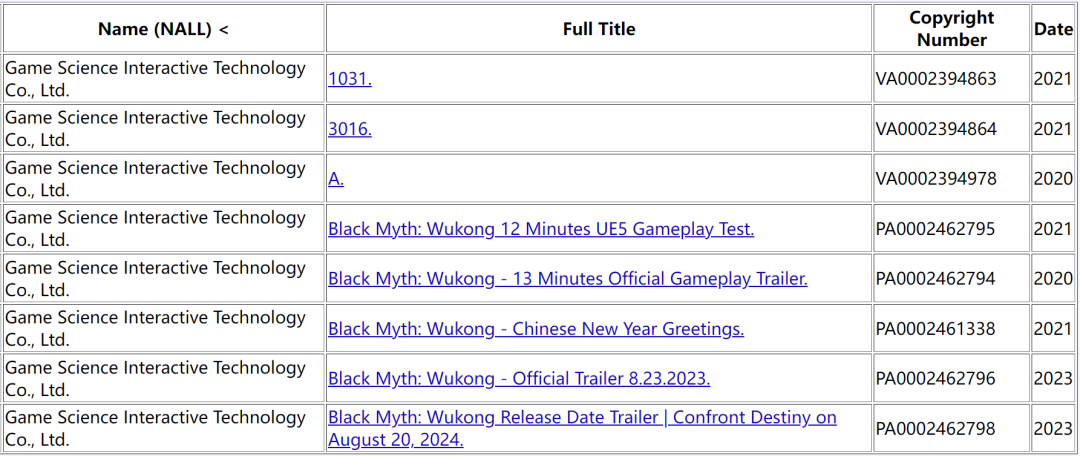Click the "Copyright Number" column header

[951, 29]
